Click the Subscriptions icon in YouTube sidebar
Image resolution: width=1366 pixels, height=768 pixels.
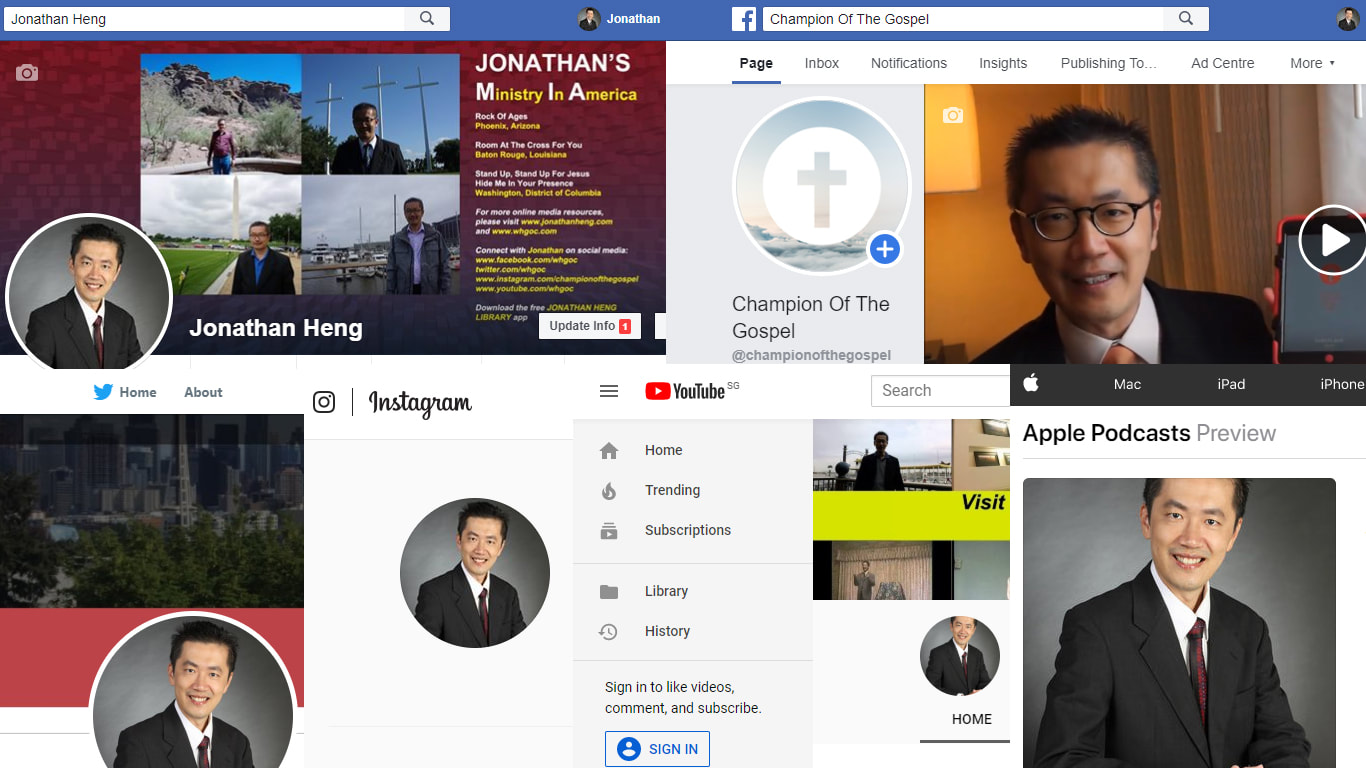[609, 531]
